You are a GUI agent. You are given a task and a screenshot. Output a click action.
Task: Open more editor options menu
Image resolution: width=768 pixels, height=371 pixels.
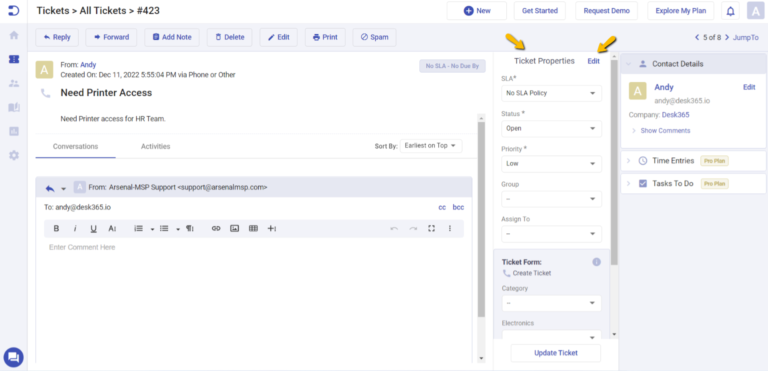450,228
